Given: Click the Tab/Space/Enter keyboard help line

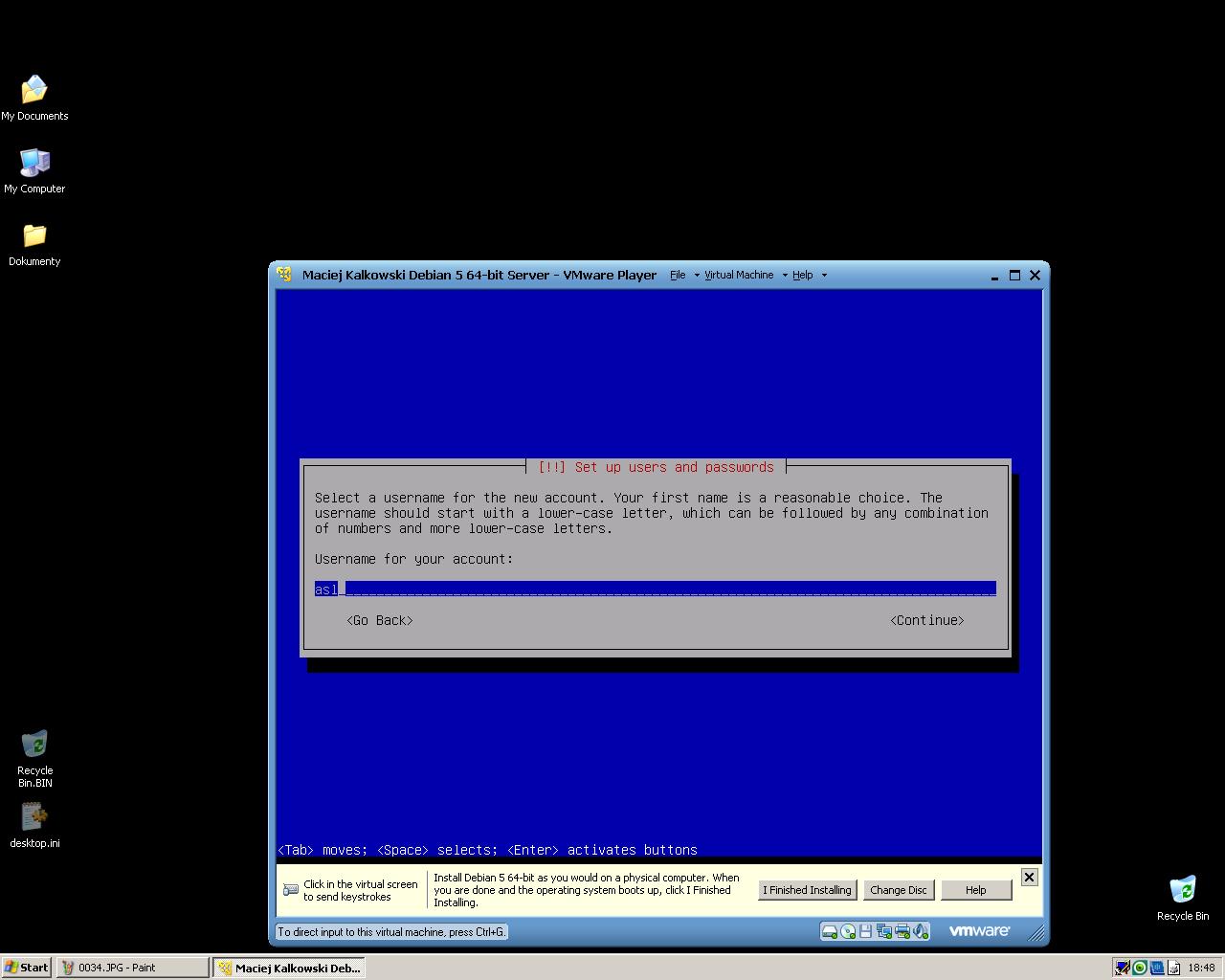Looking at the screenshot, I should click(487, 850).
